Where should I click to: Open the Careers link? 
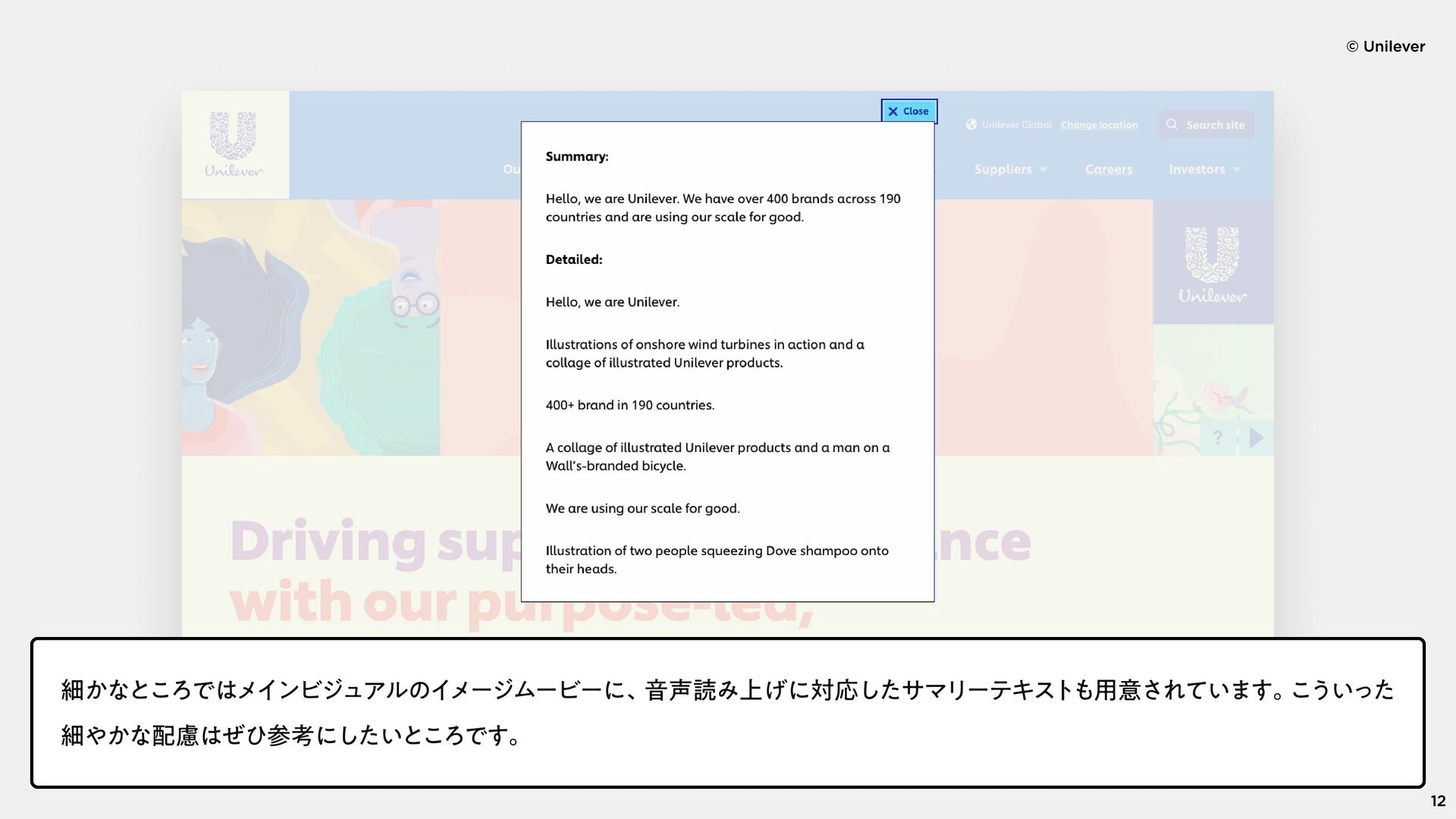(x=1108, y=169)
